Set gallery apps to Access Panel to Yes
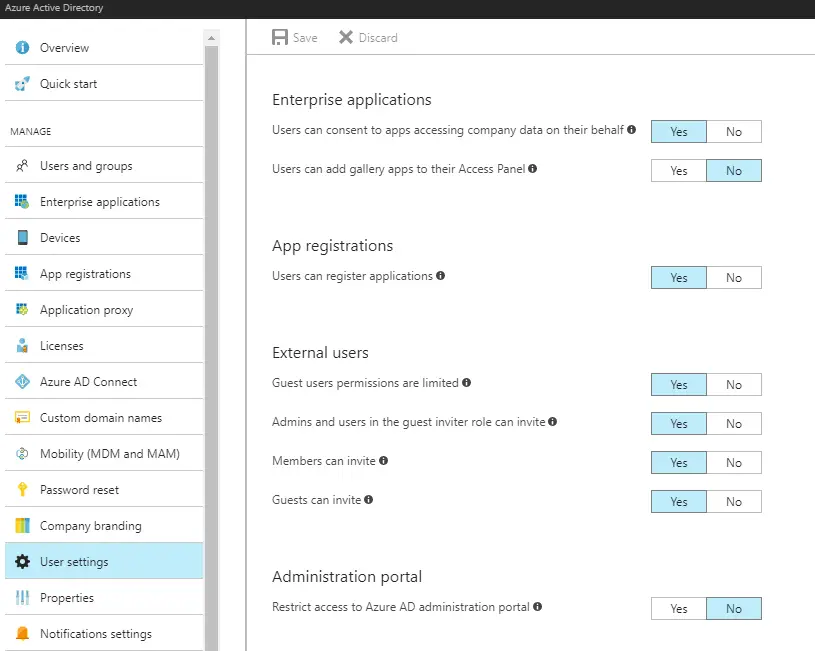Image resolution: width=815 pixels, height=651 pixels. click(x=679, y=171)
